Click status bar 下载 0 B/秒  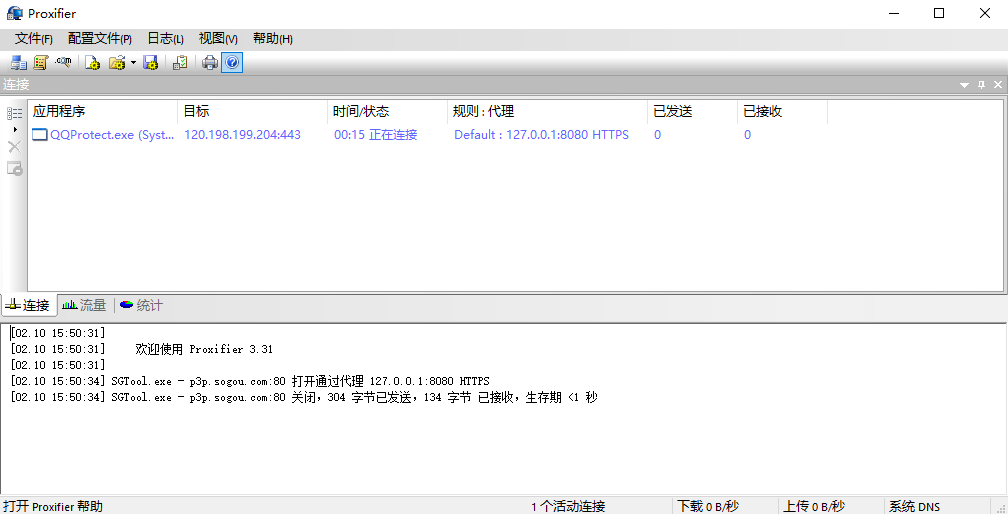click(x=708, y=506)
